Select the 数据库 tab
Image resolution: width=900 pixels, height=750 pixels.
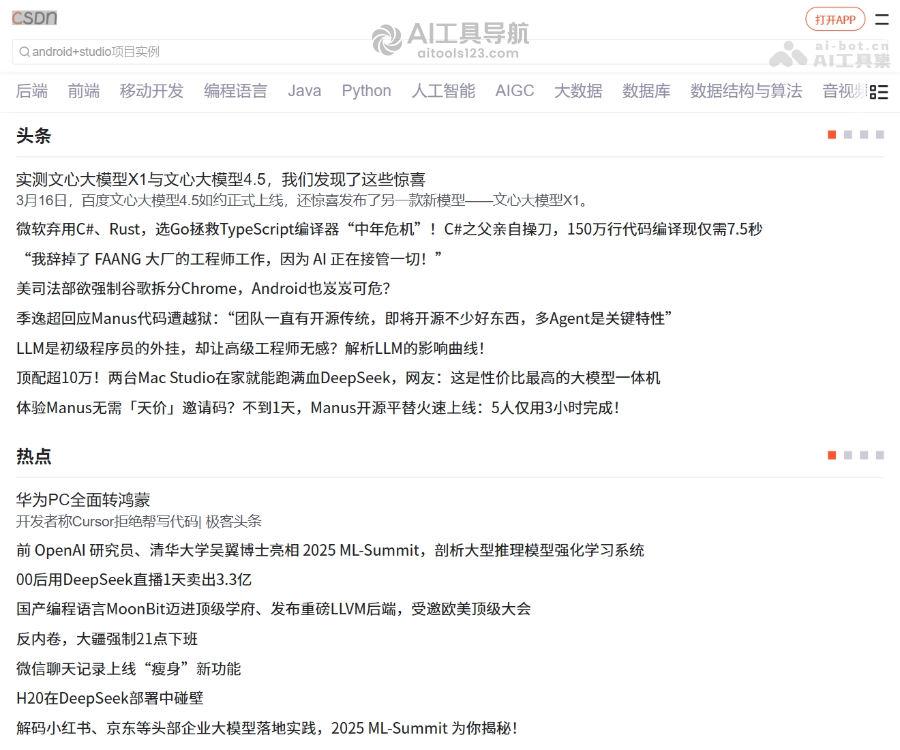click(x=646, y=91)
